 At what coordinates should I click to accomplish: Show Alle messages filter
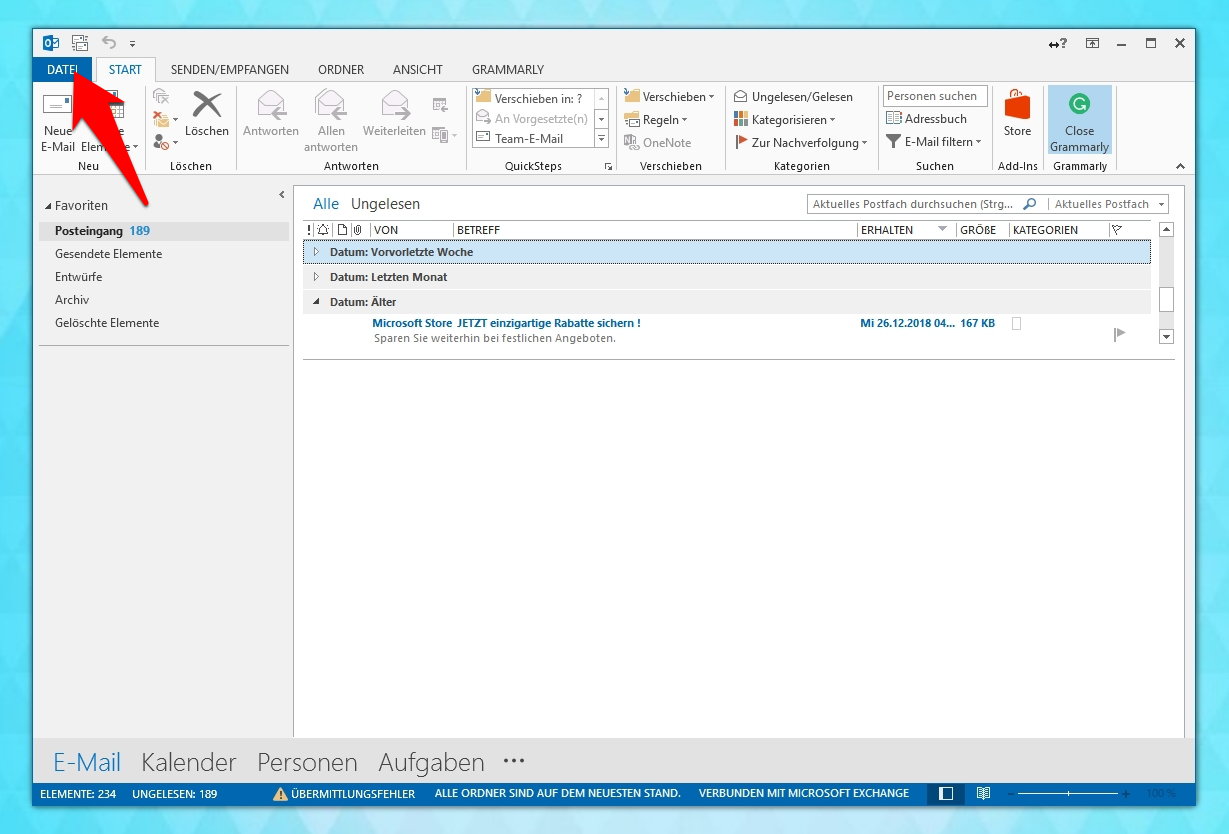326,204
